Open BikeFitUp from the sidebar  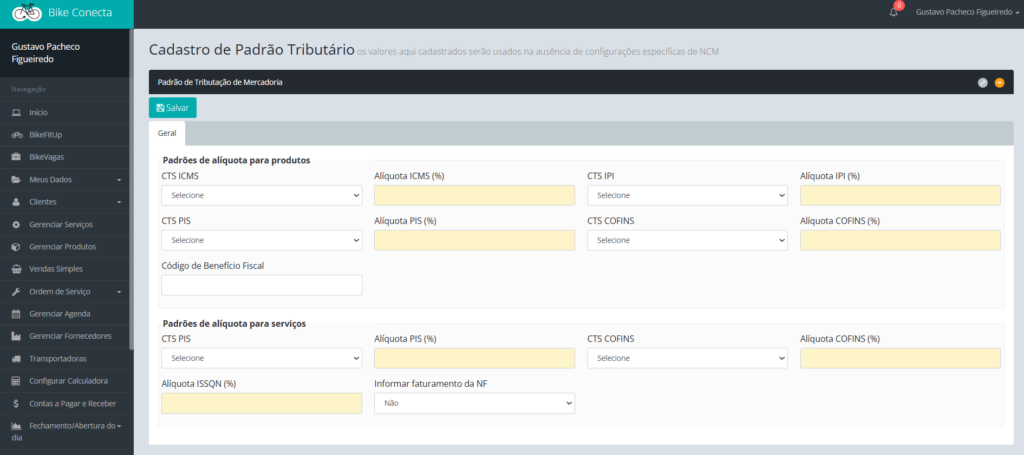pos(52,135)
